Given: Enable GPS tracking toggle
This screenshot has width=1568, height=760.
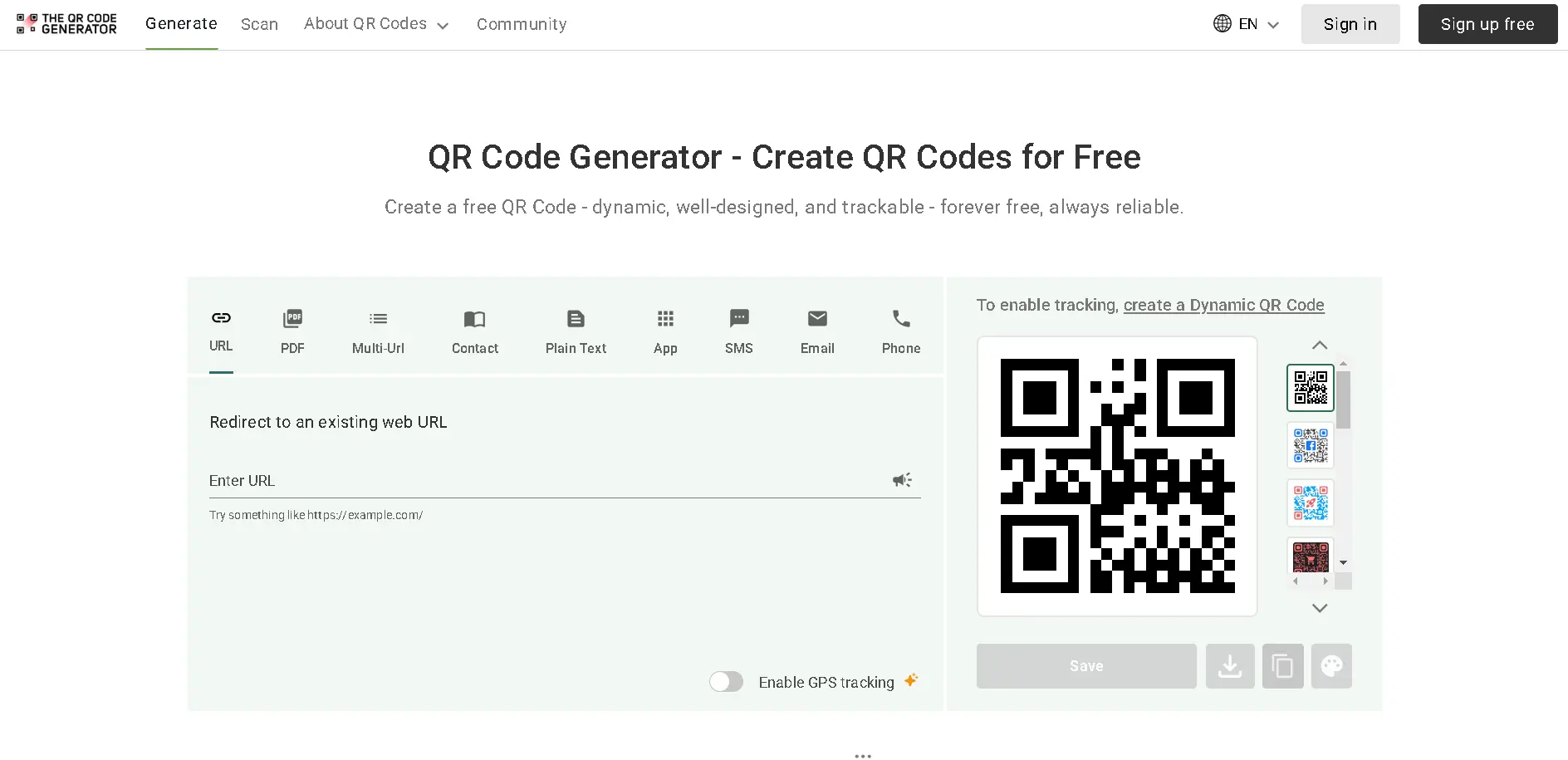Looking at the screenshot, I should 726,681.
